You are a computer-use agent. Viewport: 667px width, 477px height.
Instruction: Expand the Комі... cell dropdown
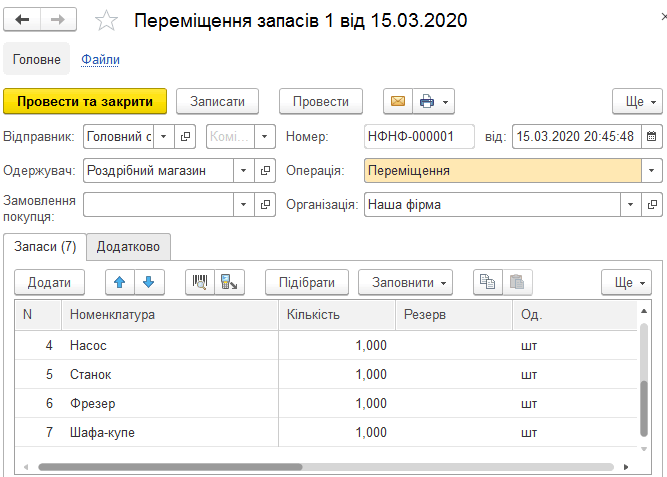(265, 137)
